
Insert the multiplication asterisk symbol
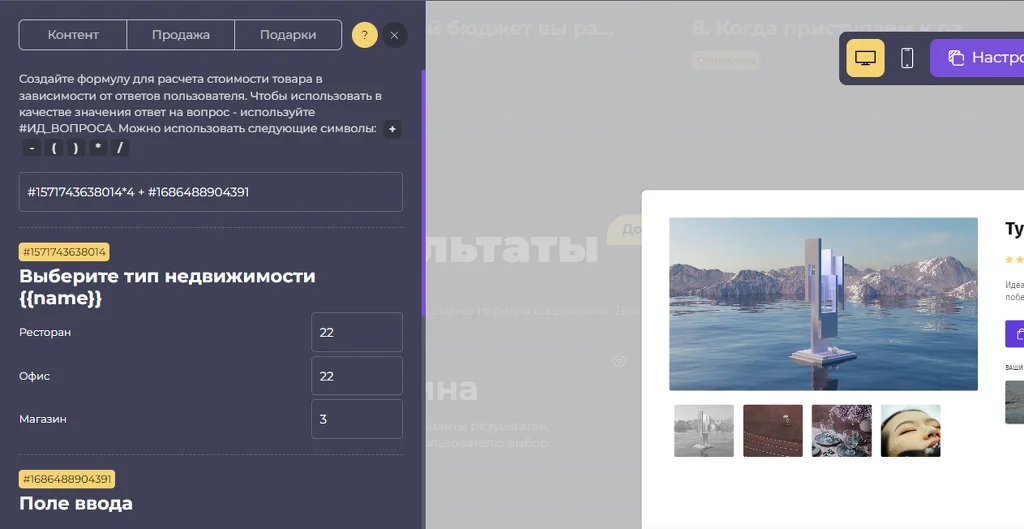(98, 148)
